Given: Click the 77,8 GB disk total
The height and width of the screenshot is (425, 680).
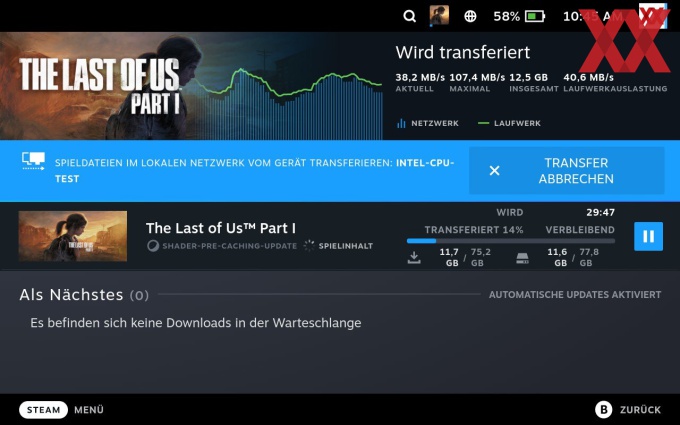Looking at the screenshot, I should pos(588,257).
